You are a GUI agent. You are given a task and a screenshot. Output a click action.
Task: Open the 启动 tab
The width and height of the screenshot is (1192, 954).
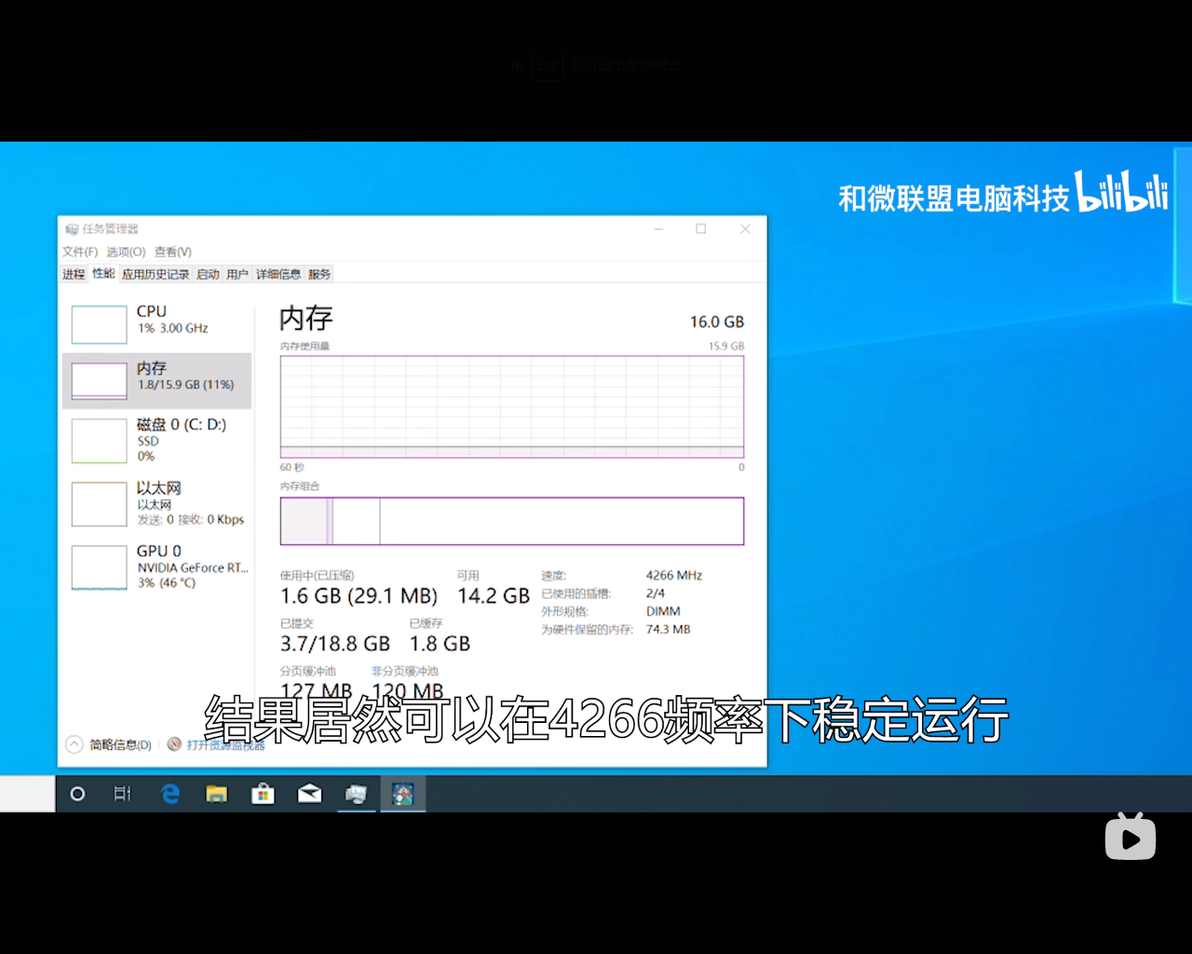pos(208,274)
